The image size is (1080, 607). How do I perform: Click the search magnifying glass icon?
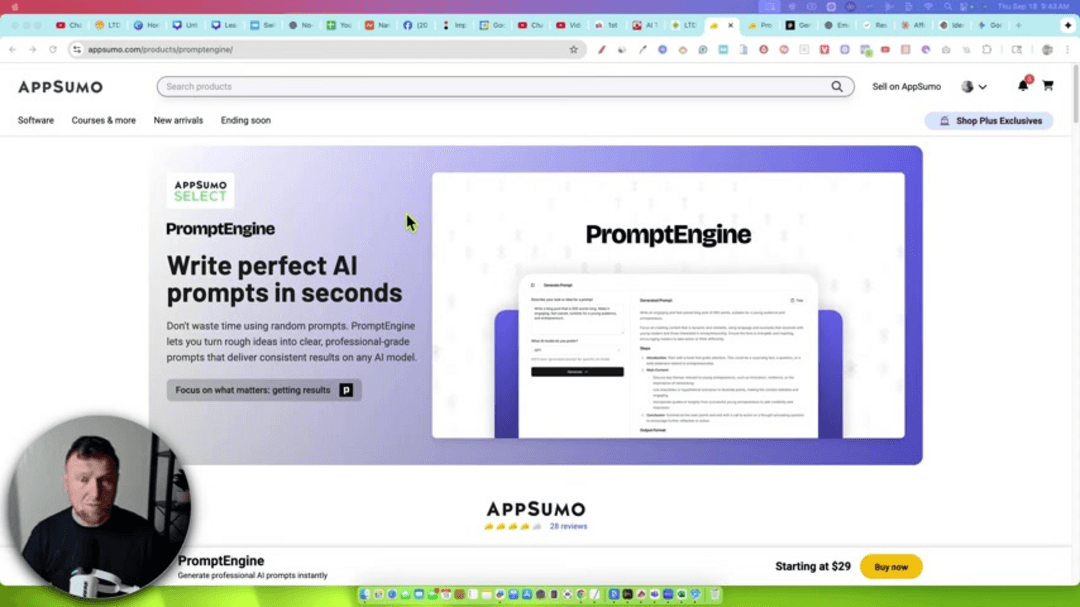837,86
